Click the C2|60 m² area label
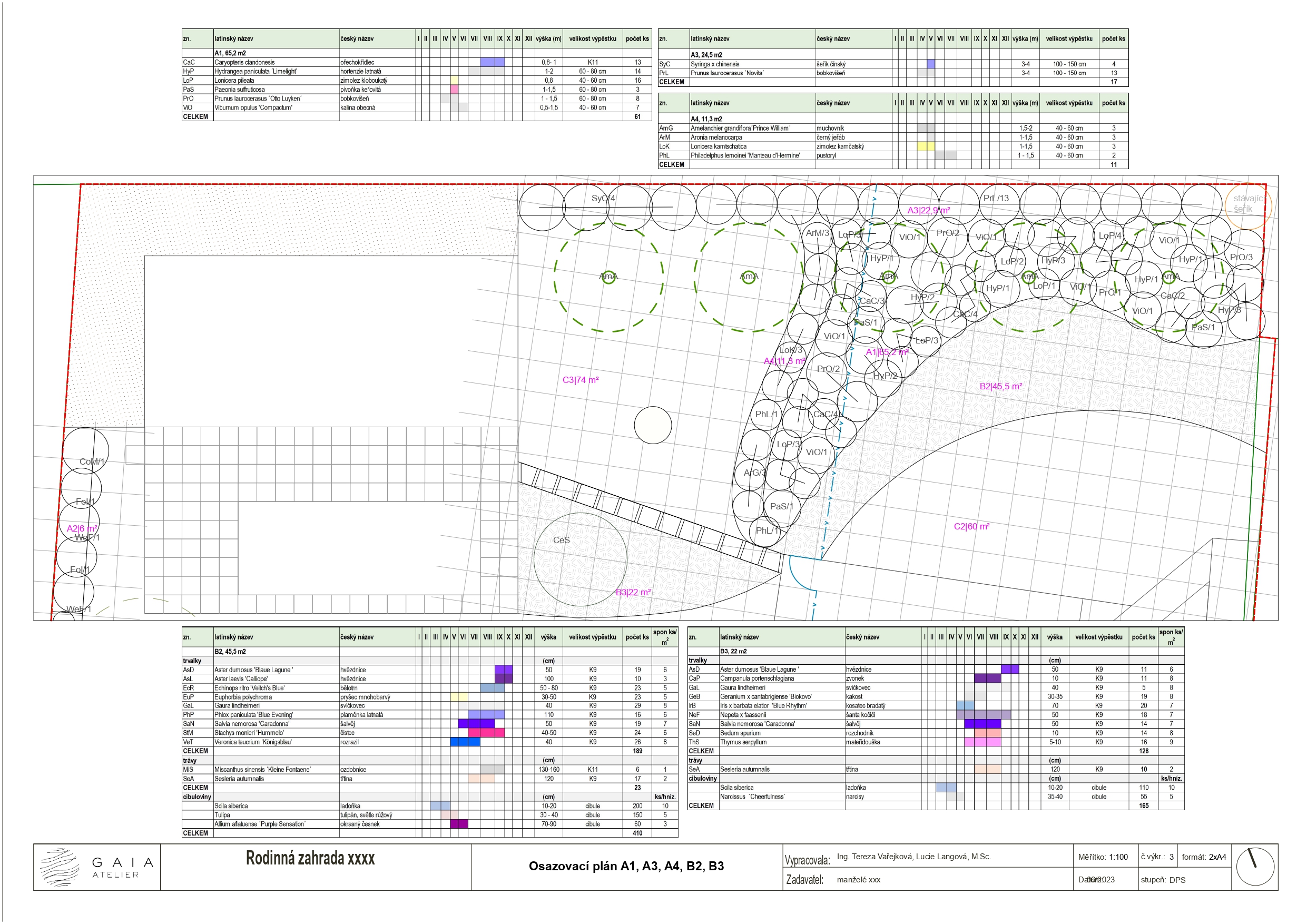Image resolution: width=1307 pixels, height=924 pixels. [x=972, y=526]
